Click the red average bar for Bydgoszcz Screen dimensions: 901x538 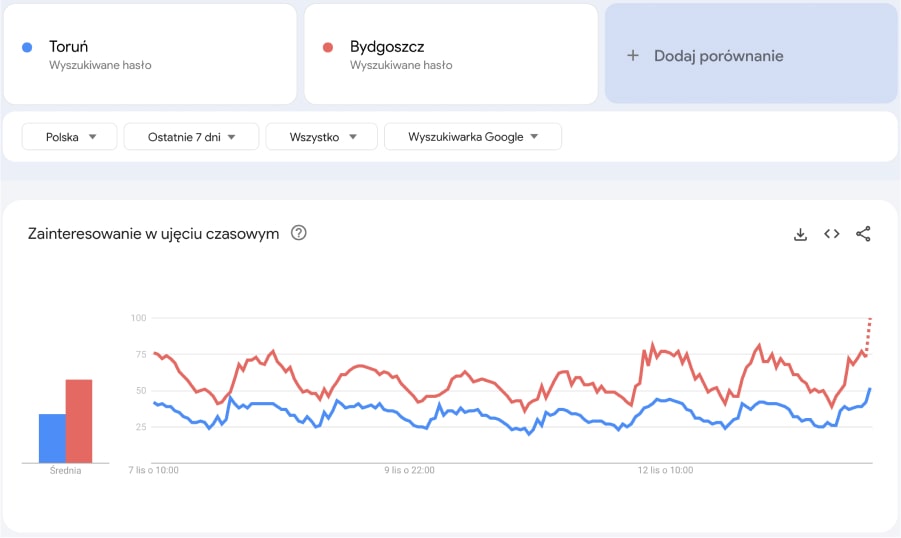pos(79,421)
